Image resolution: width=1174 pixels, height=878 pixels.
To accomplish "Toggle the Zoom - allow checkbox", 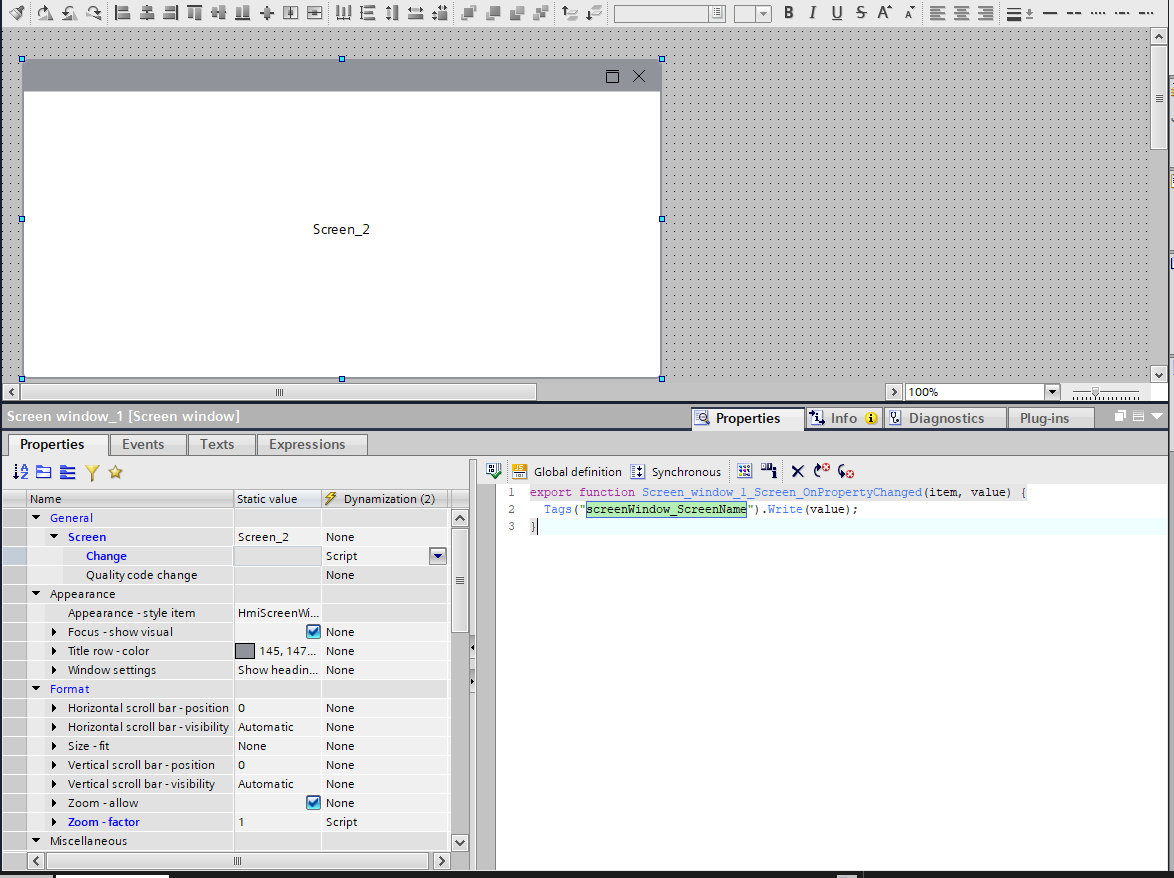I will coord(313,803).
